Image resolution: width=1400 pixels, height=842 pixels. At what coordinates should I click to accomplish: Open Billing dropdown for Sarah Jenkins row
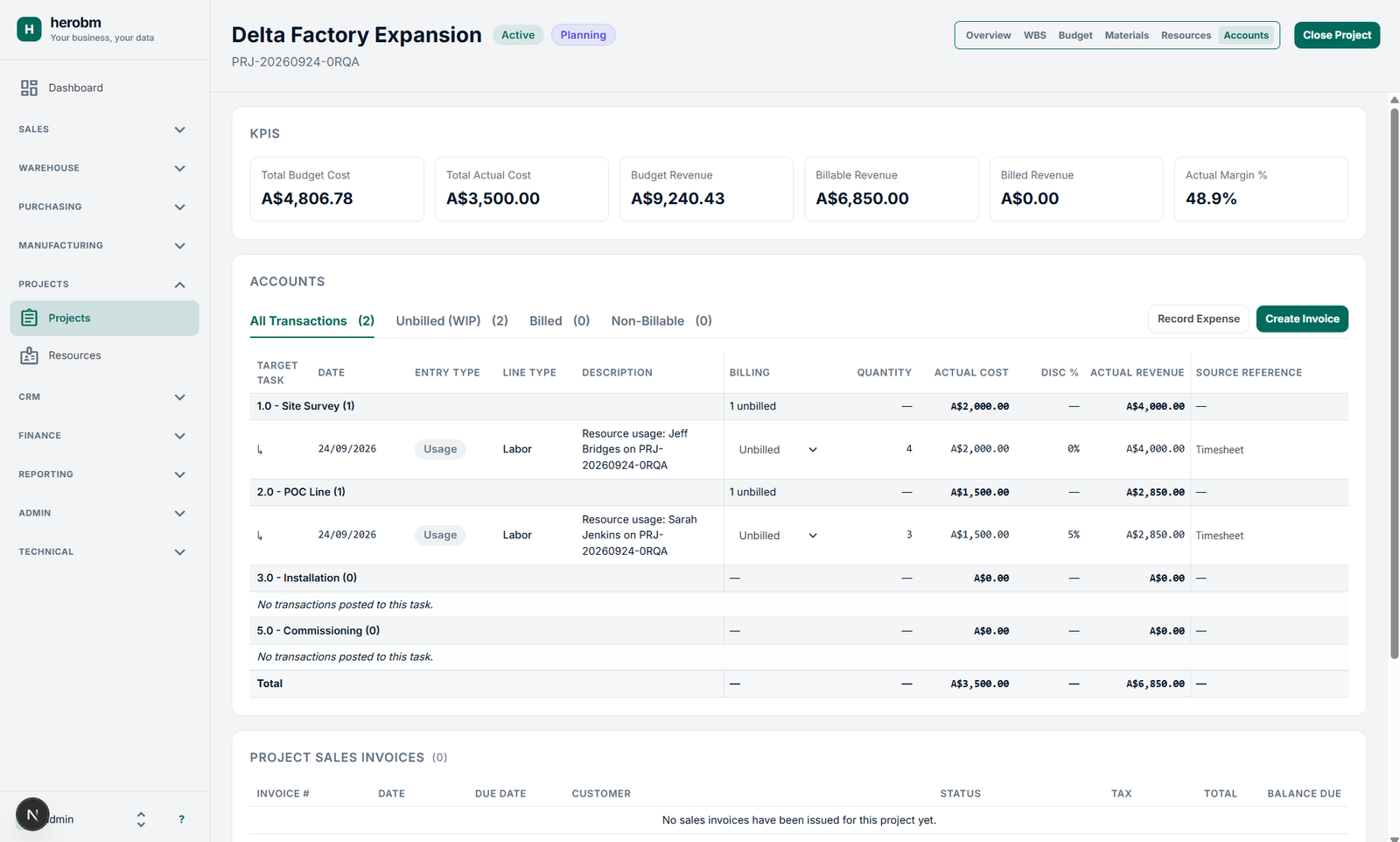[x=778, y=536]
